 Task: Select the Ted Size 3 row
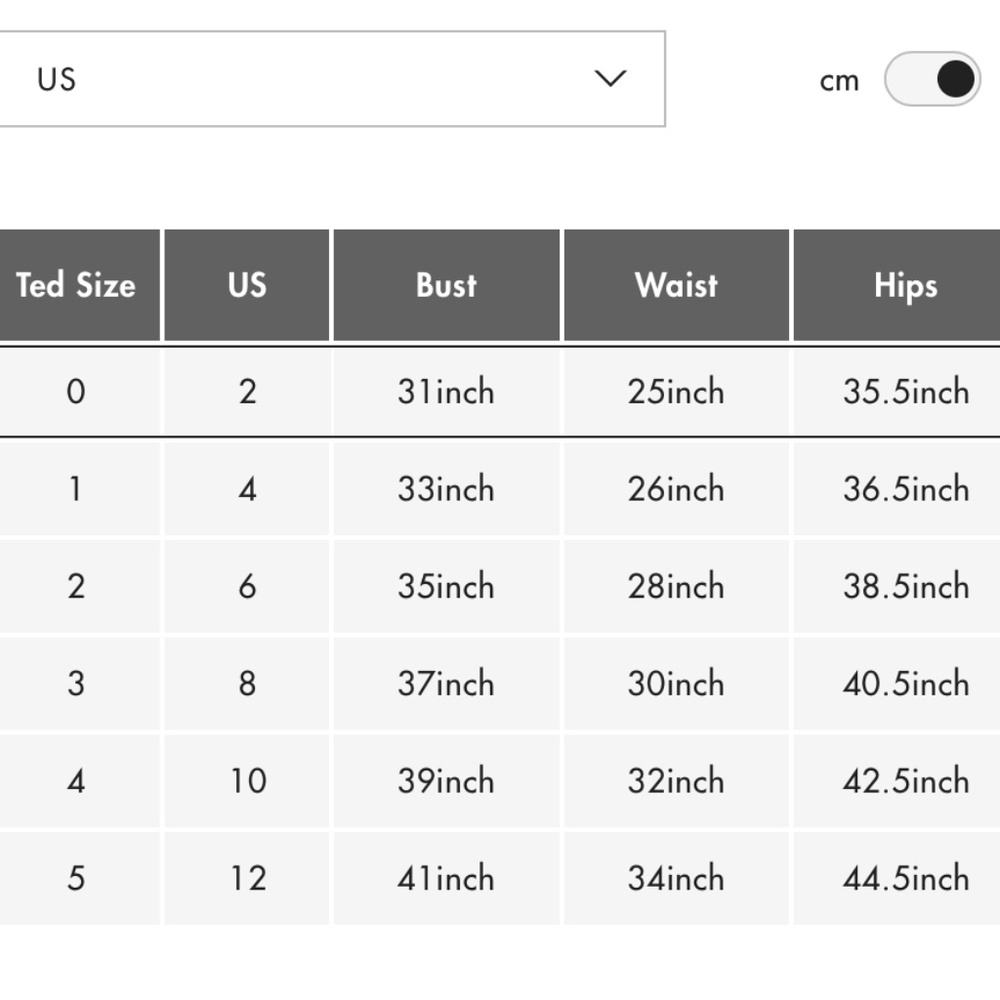click(x=500, y=684)
